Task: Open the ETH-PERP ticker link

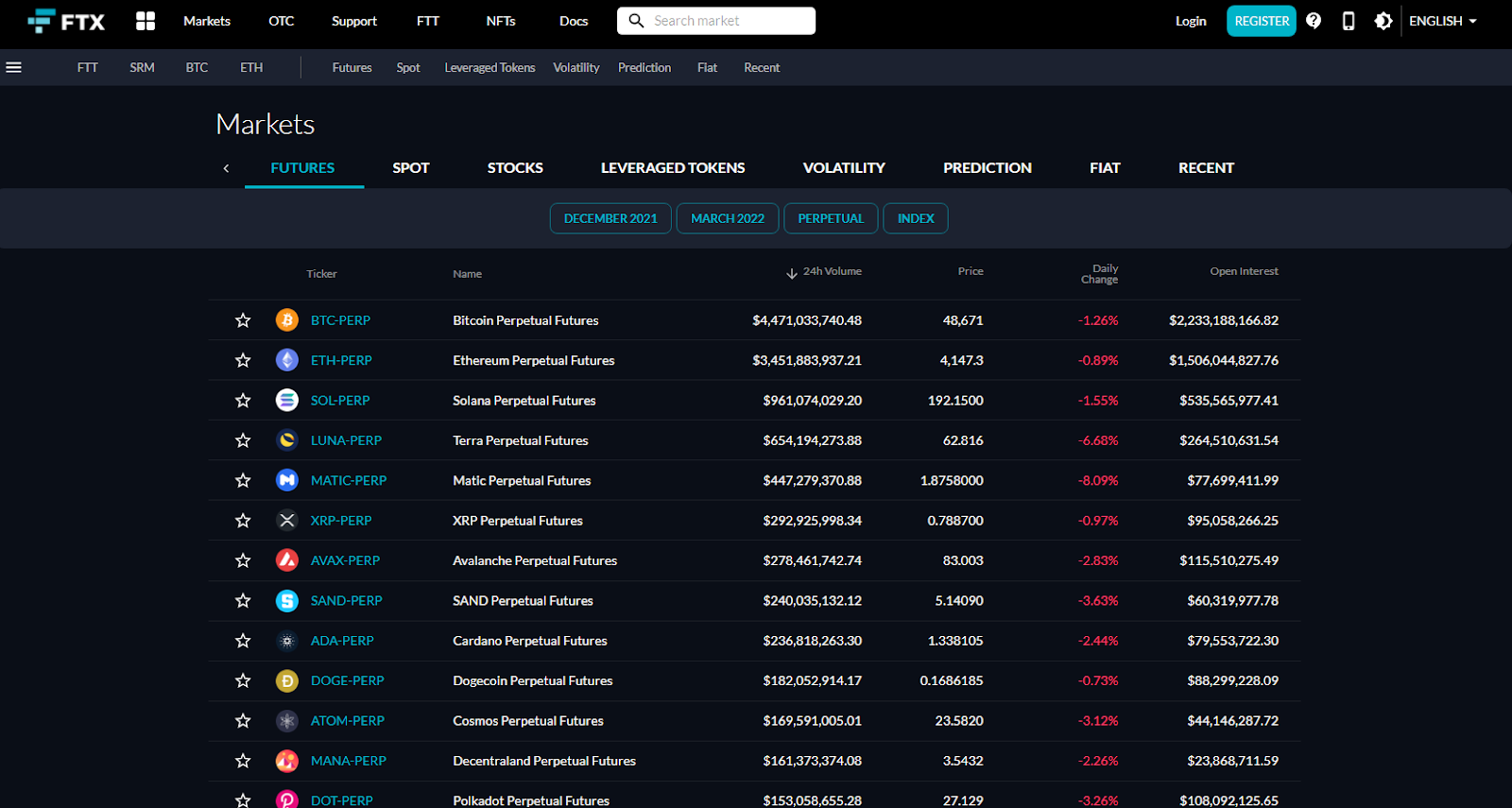Action: tap(341, 360)
